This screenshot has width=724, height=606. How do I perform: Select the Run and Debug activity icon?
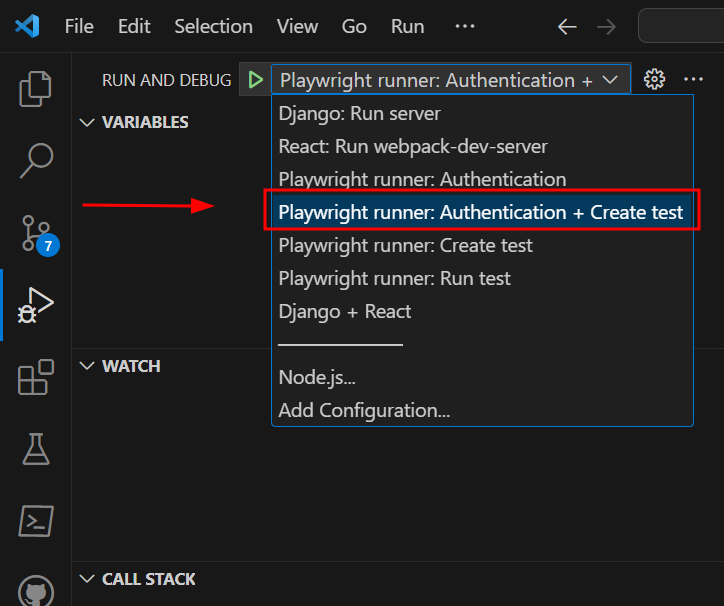tap(36, 305)
